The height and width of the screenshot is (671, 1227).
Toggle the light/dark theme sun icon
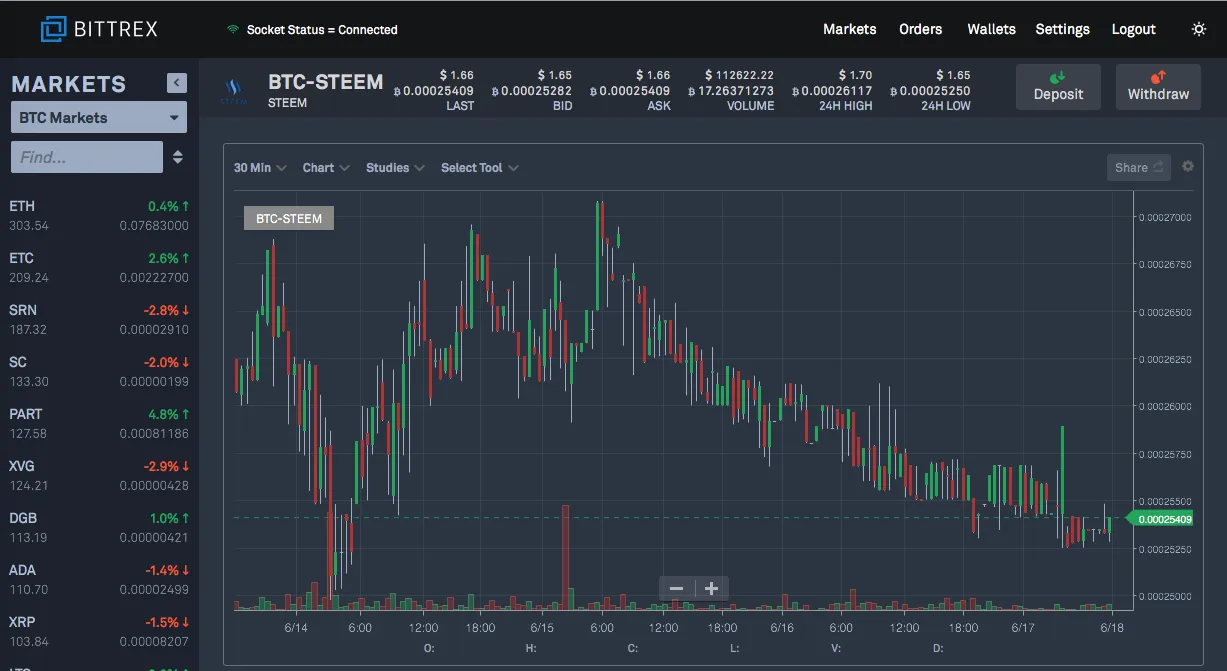(x=1199, y=29)
